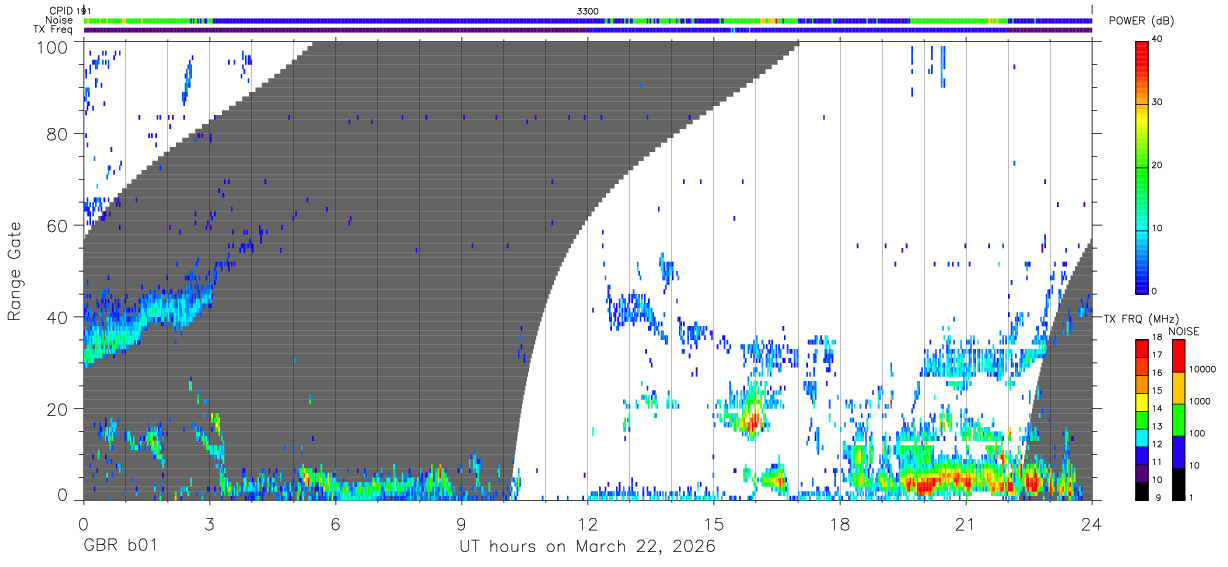Click the 30 label on the power scale
The image size is (1228, 567).
(x=1155, y=102)
